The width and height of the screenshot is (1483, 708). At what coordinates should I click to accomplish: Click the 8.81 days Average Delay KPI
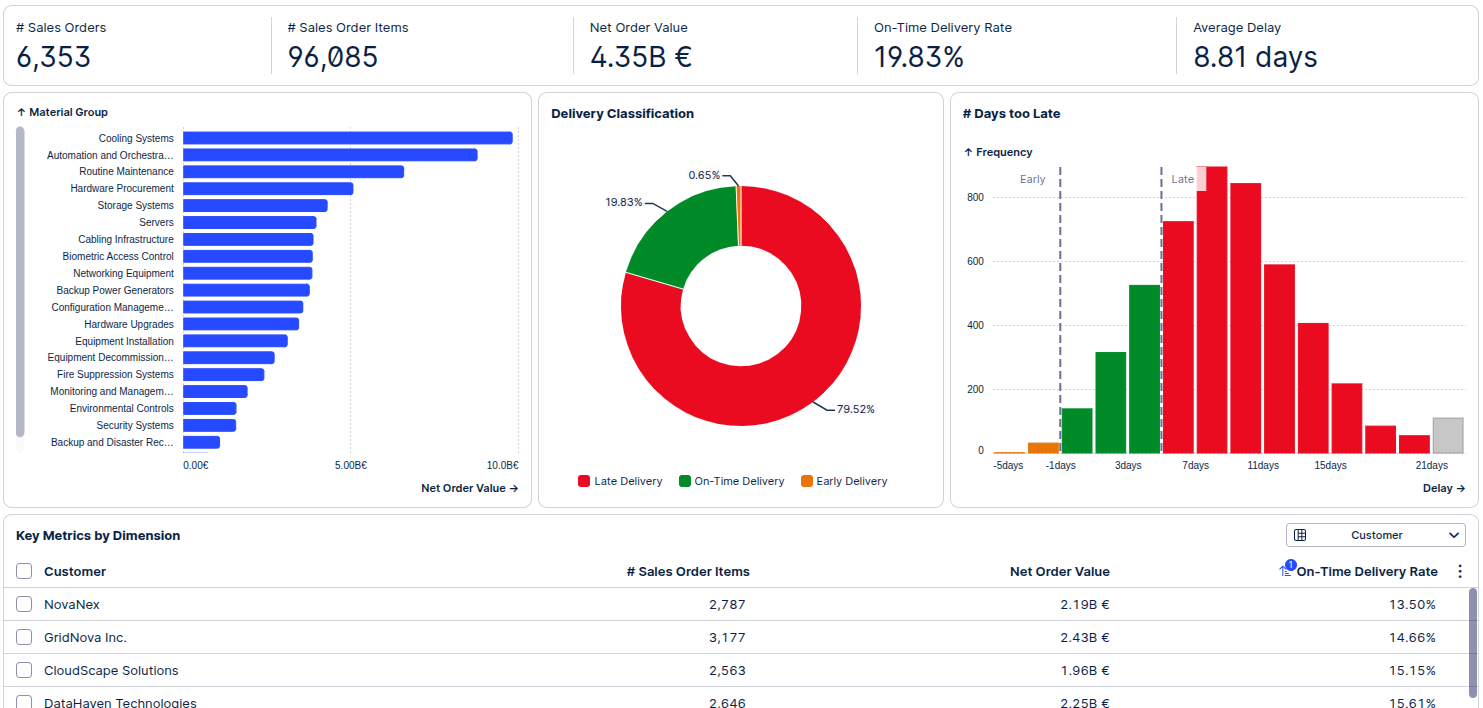click(x=1255, y=57)
